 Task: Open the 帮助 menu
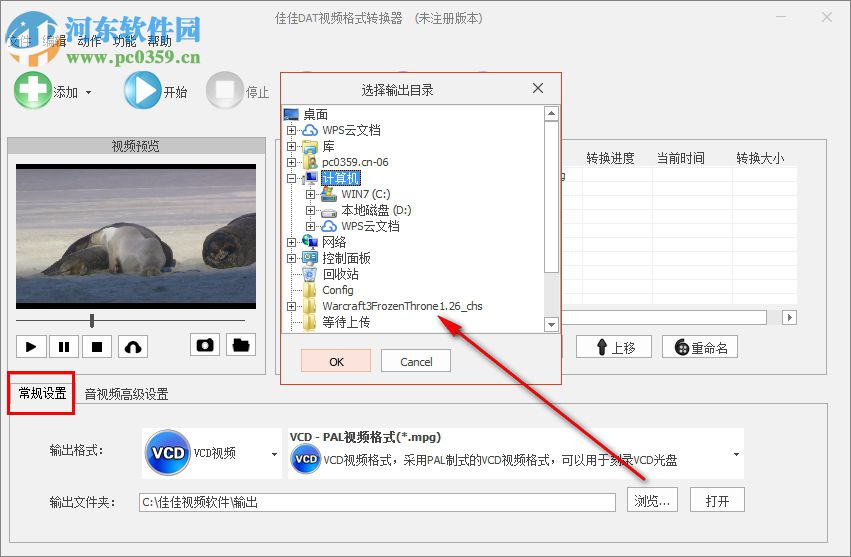(160, 41)
